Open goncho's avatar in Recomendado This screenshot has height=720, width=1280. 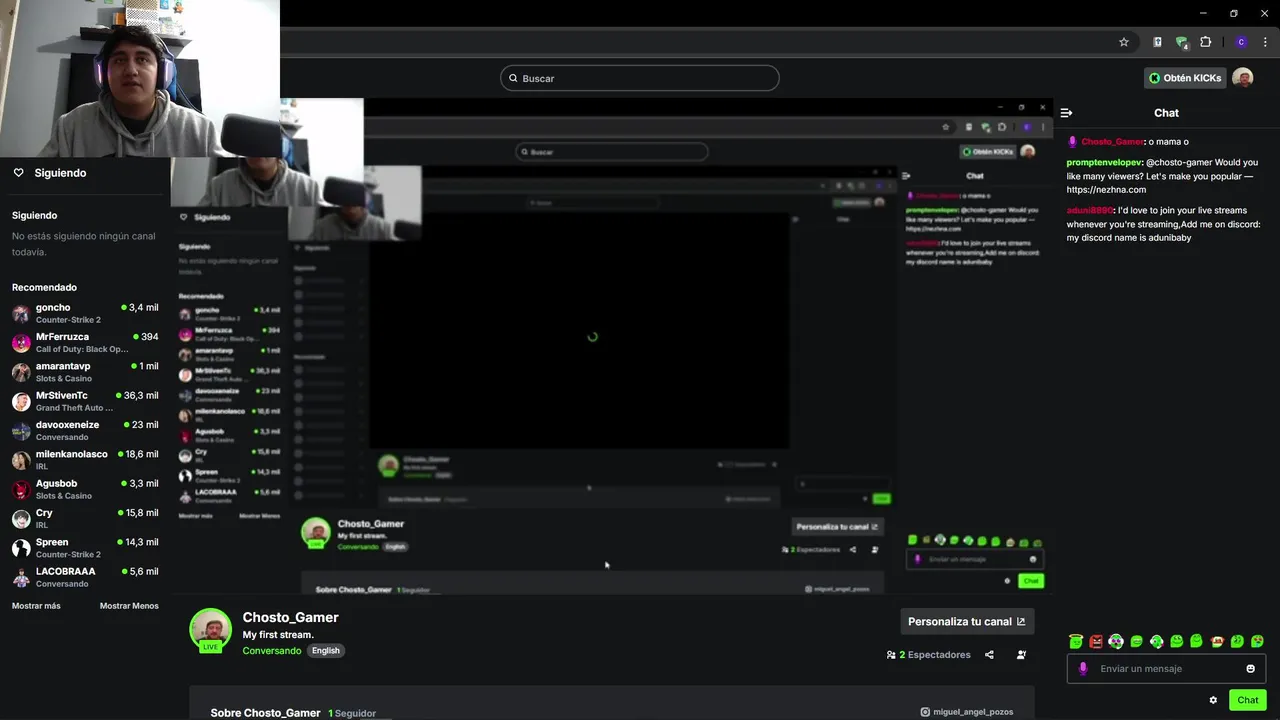tap(21, 314)
